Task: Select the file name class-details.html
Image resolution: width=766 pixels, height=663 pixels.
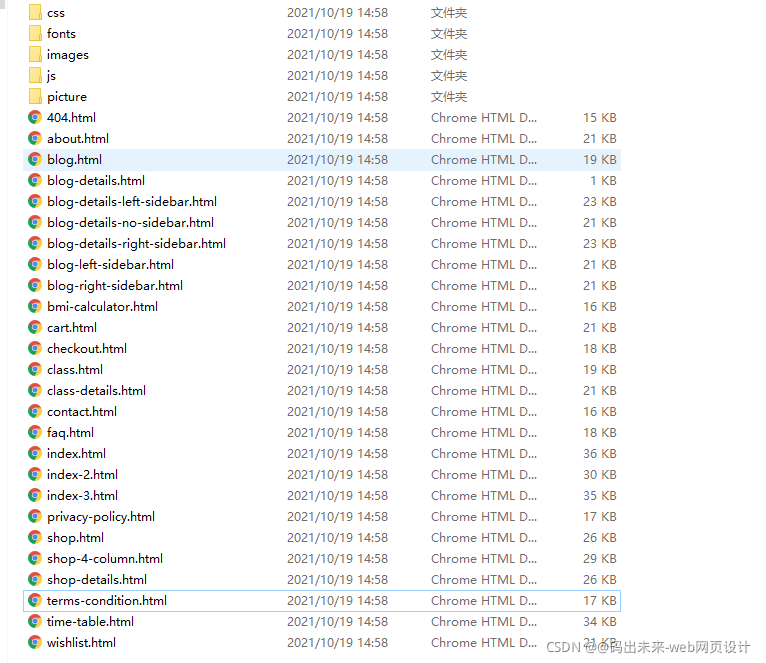Action: click(x=96, y=391)
